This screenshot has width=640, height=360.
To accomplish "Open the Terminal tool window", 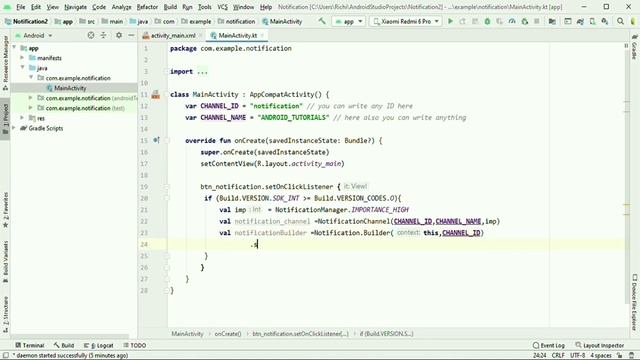I will [x=29, y=345].
